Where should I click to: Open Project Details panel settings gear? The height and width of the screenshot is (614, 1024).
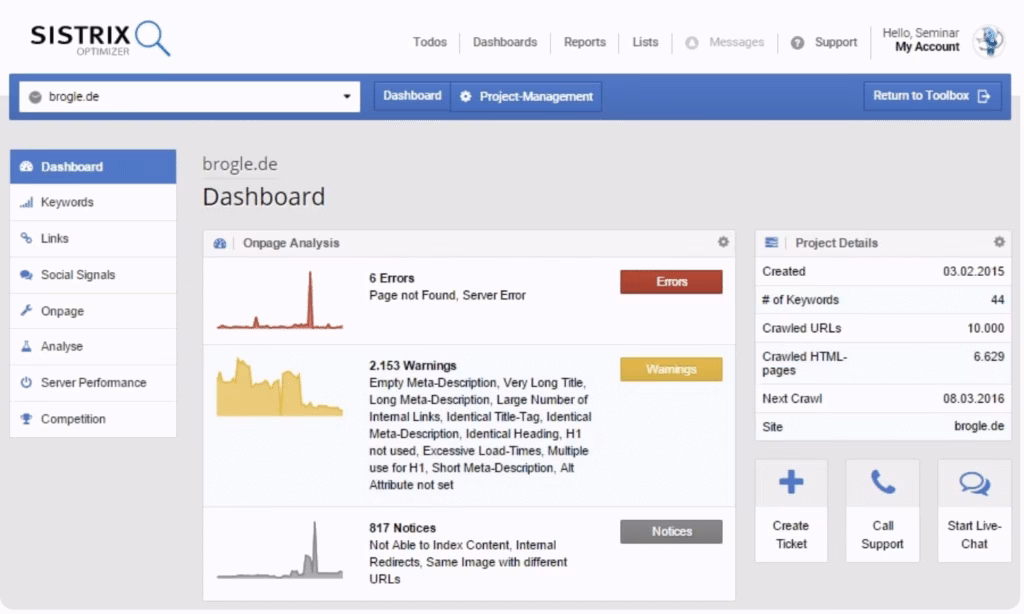click(998, 242)
